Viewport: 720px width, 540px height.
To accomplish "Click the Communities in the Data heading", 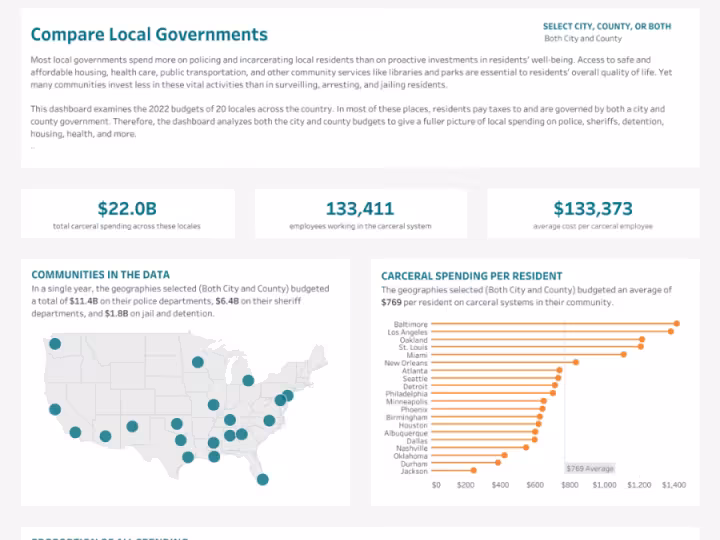I will [100, 274].
